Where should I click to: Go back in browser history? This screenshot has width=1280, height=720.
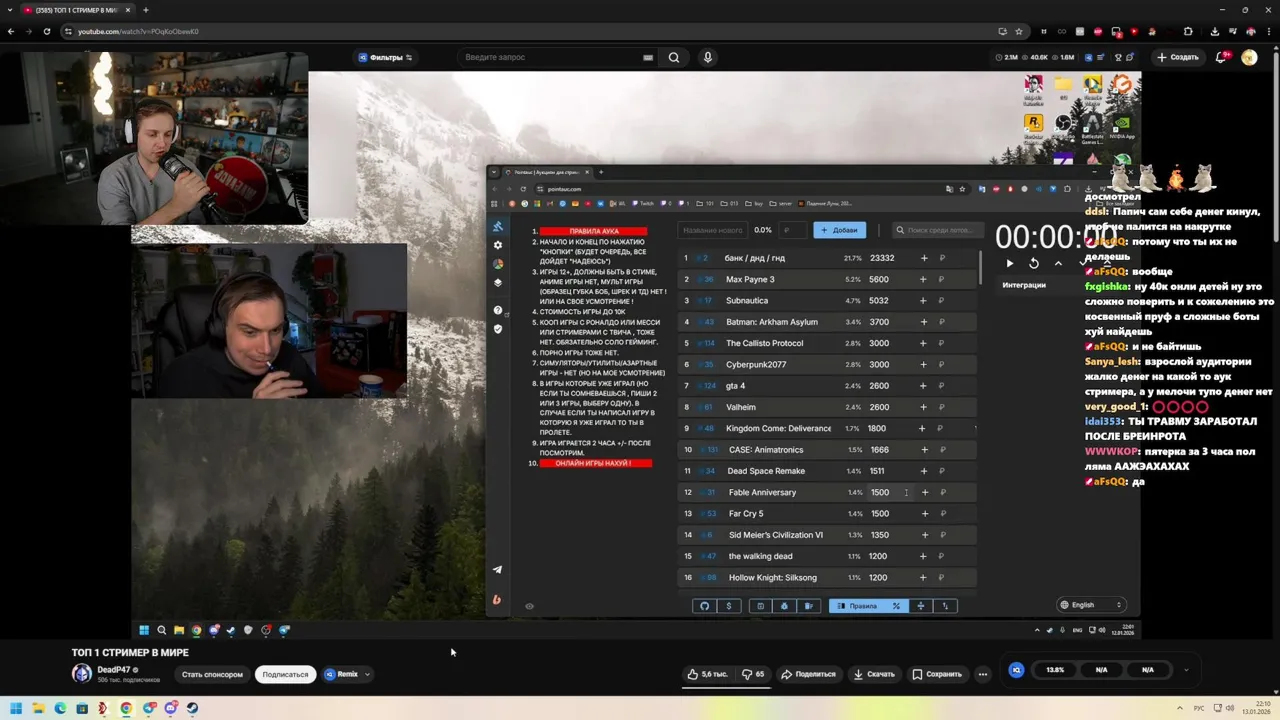[11, 31]
